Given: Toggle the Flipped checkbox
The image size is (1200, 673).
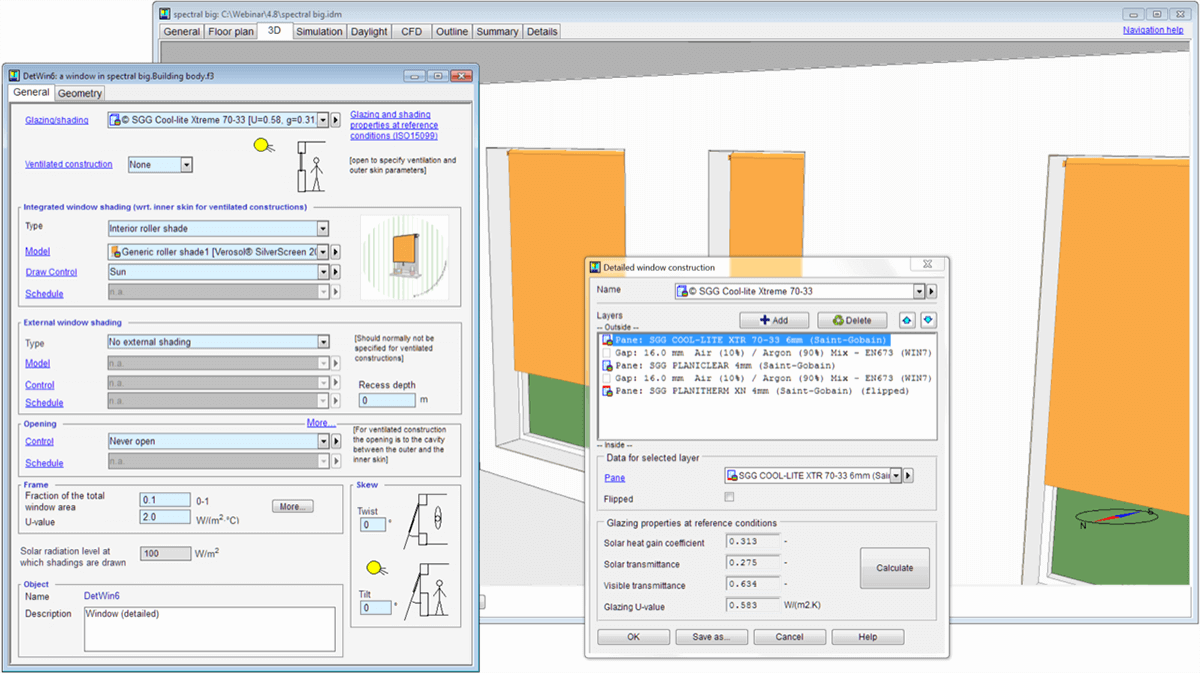Looking at the screenshot, I should click(729, 498).
